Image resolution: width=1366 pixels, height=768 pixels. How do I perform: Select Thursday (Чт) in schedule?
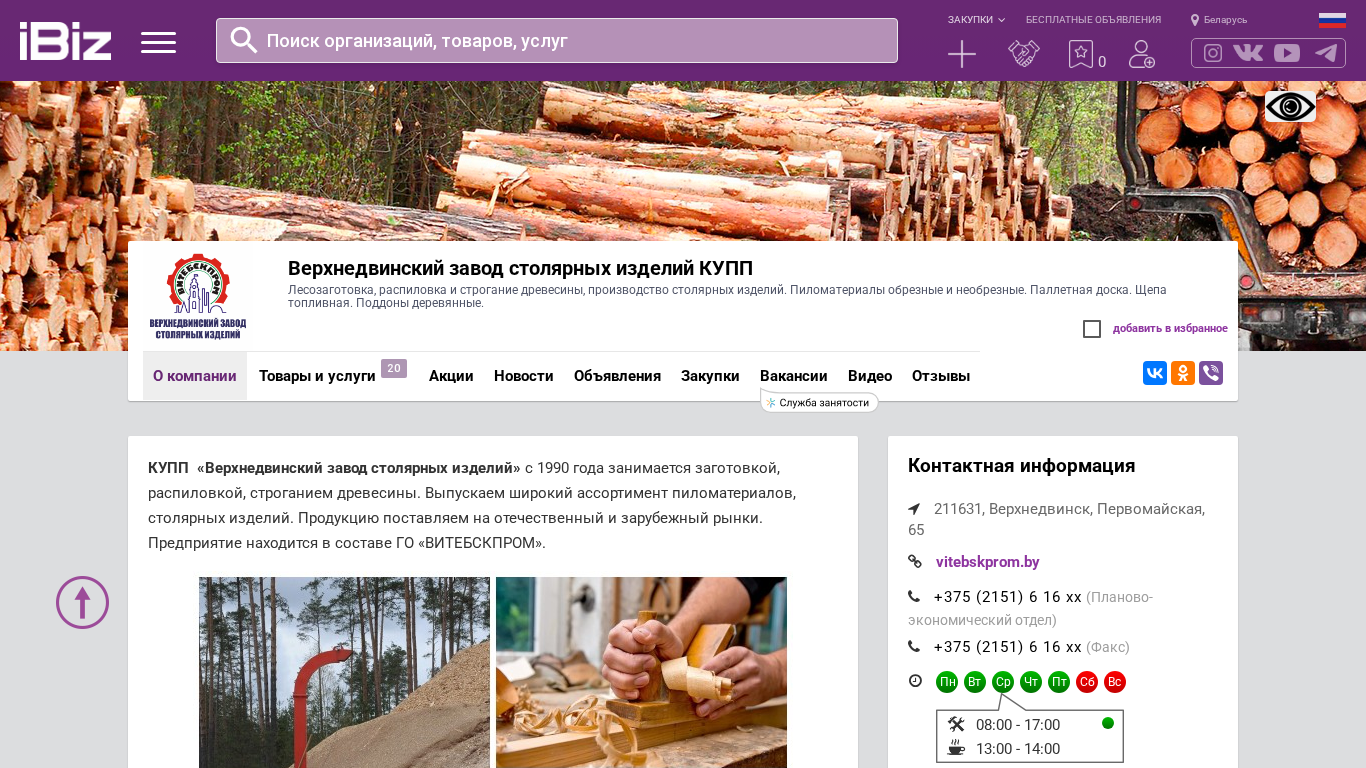pos(1031,682)
